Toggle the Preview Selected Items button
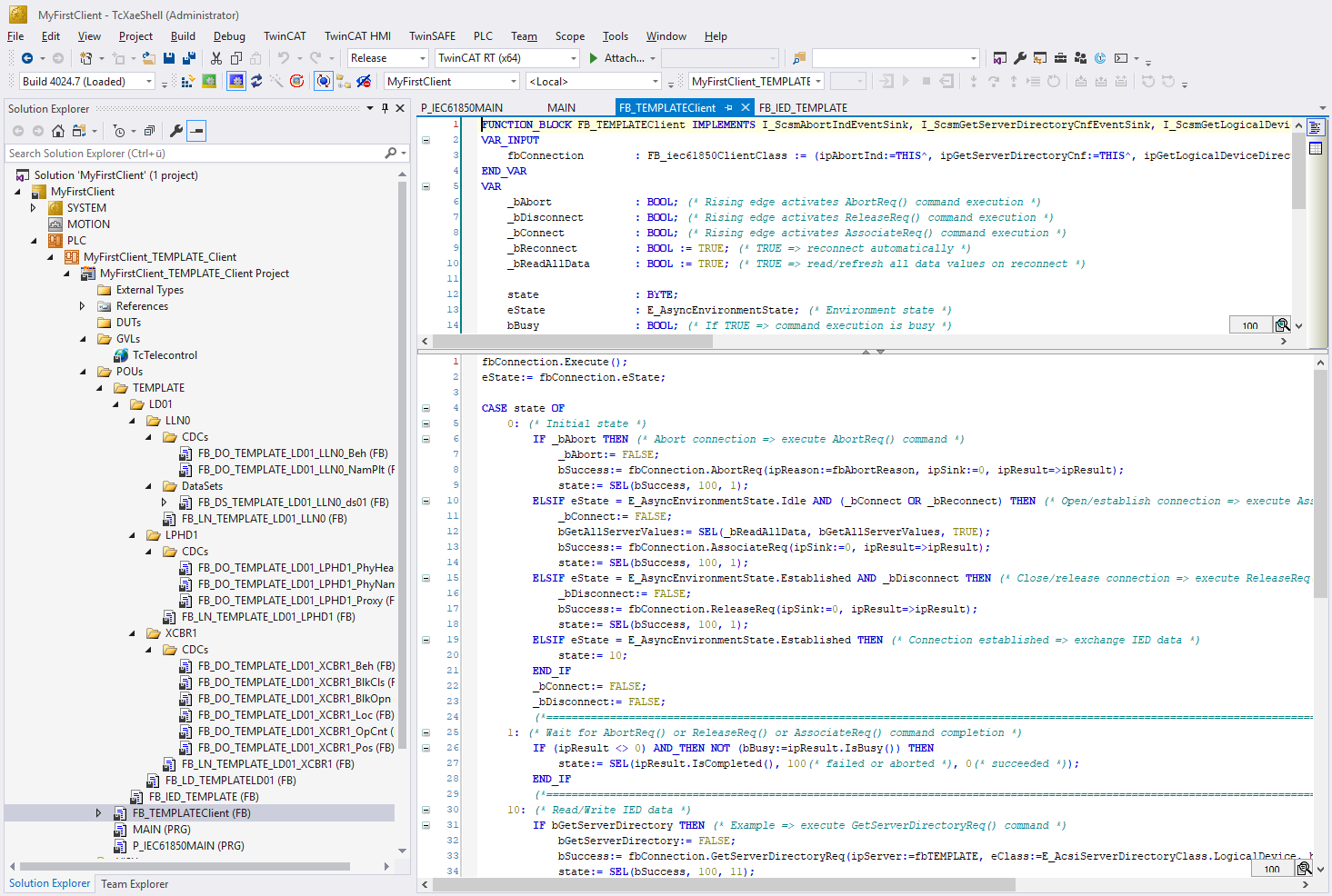1332x896 pixels. pos(196,131)
